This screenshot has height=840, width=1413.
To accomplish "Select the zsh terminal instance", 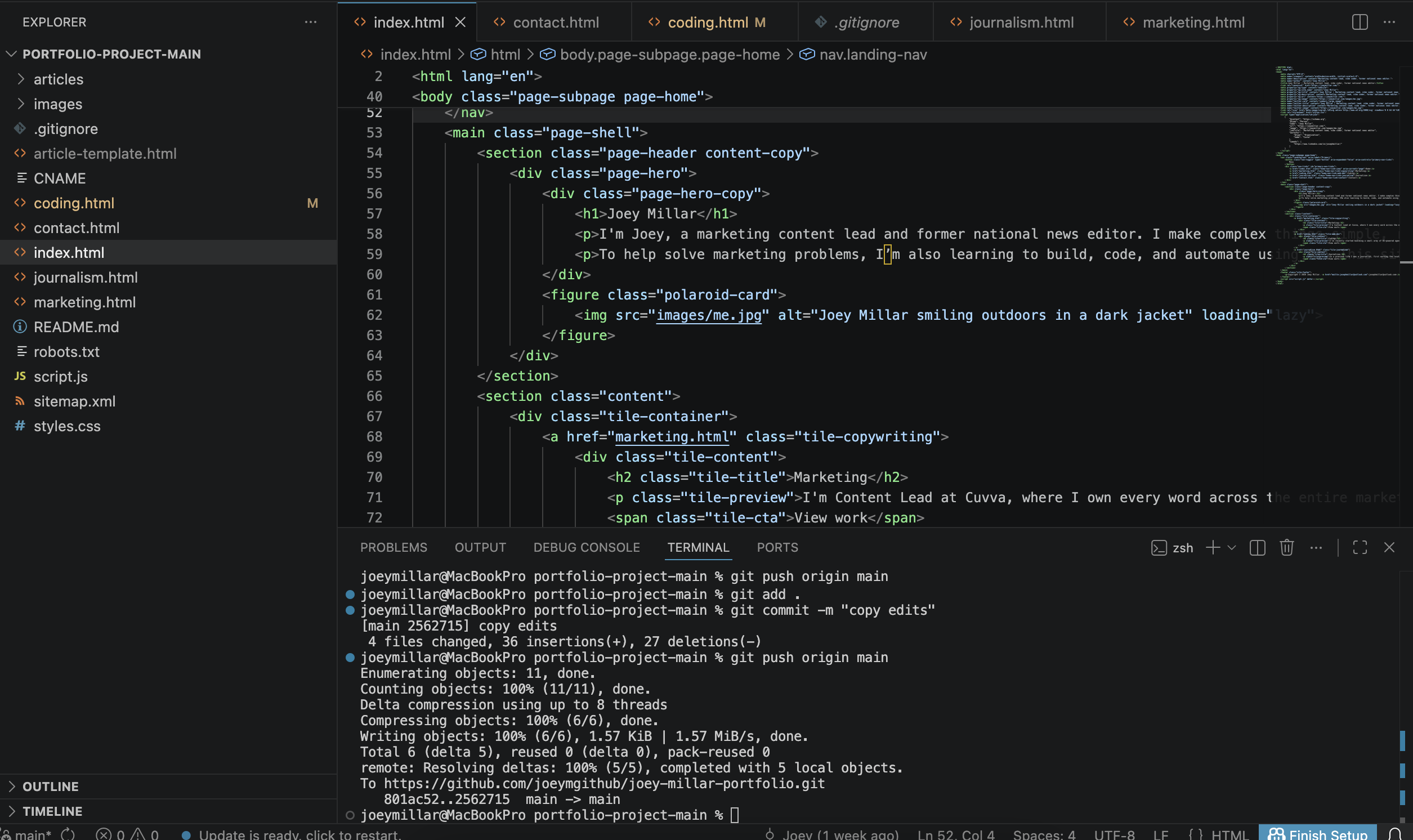I will pos(1172,548).
